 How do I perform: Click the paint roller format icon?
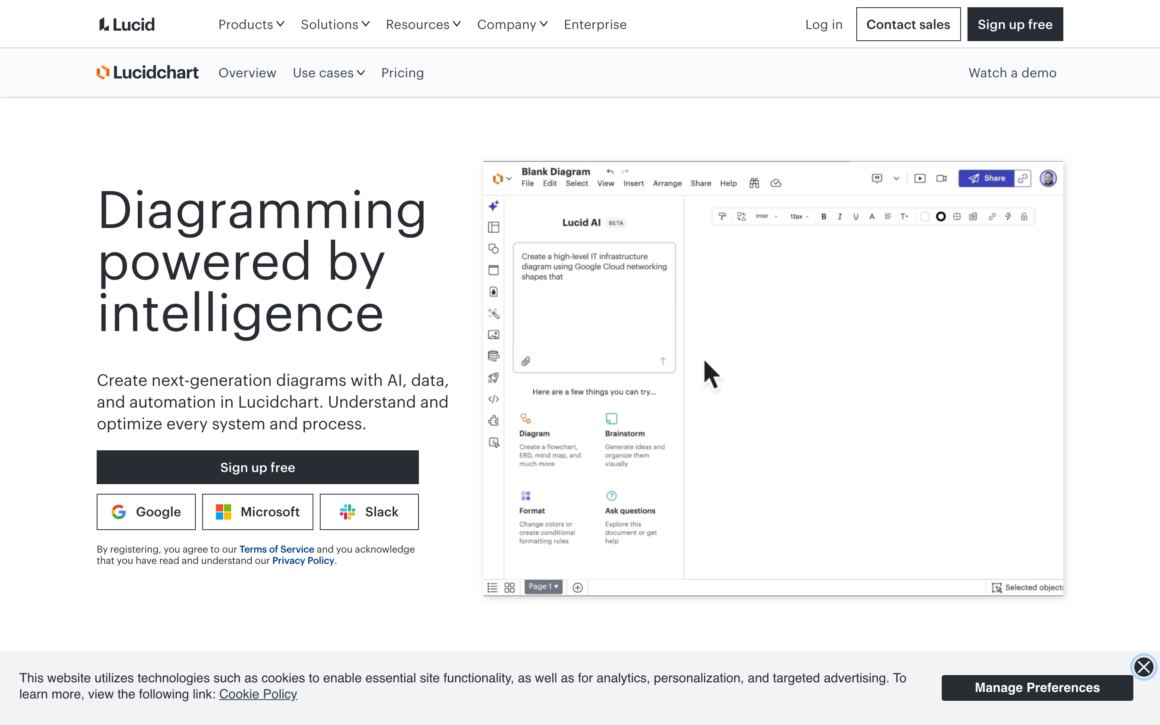click(x=722, y=217)
